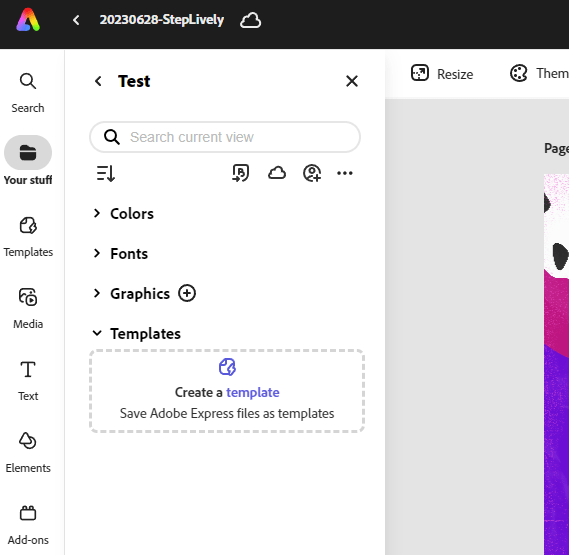This screenshot has height=555, width=569.
Task: Click Save Adobe Express files as templates text
Action: [227, 413]
